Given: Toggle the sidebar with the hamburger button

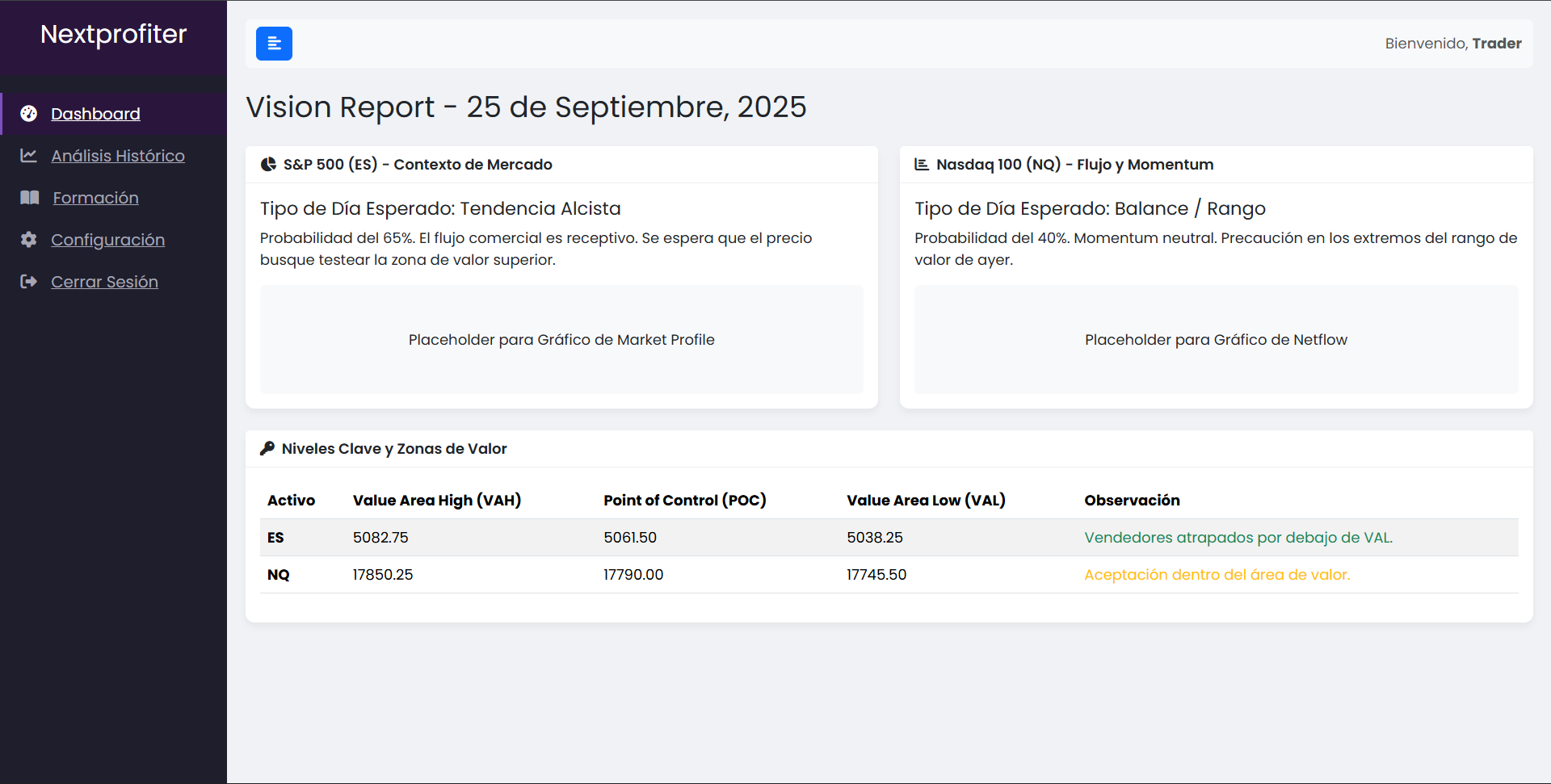Looking at the screenshot, I should (x=274, y=43).
